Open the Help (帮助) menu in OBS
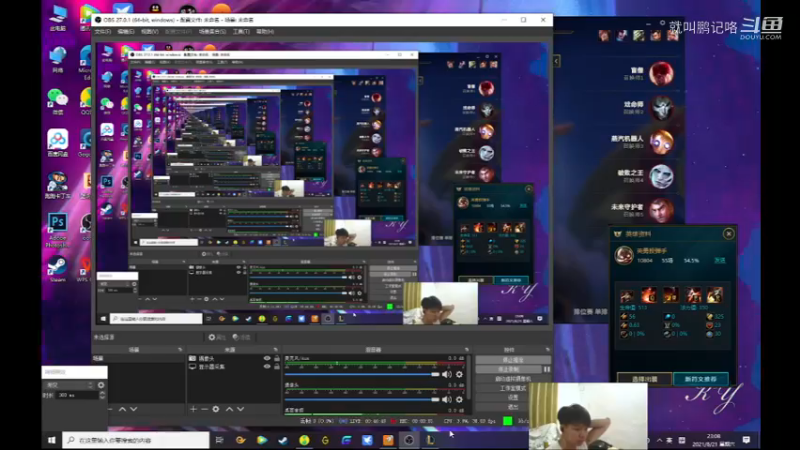 tap(265, 32)
